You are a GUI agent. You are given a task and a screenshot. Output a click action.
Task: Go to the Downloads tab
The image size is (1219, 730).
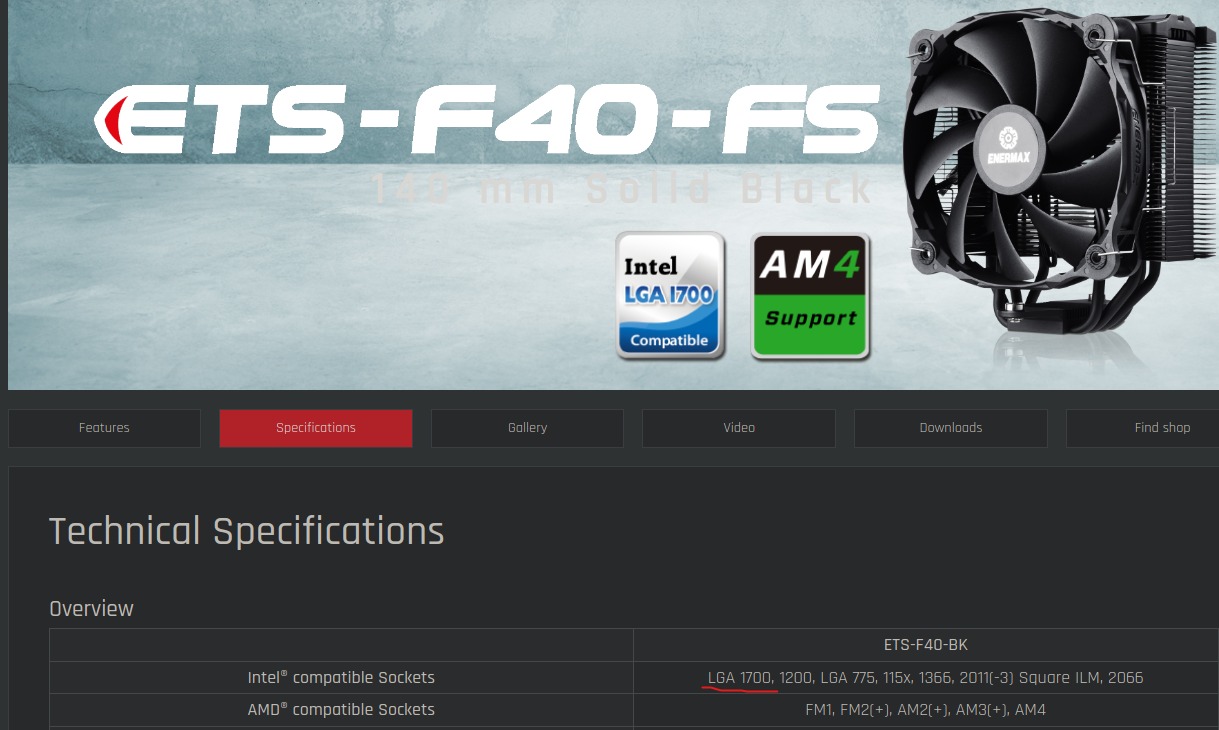951,428
